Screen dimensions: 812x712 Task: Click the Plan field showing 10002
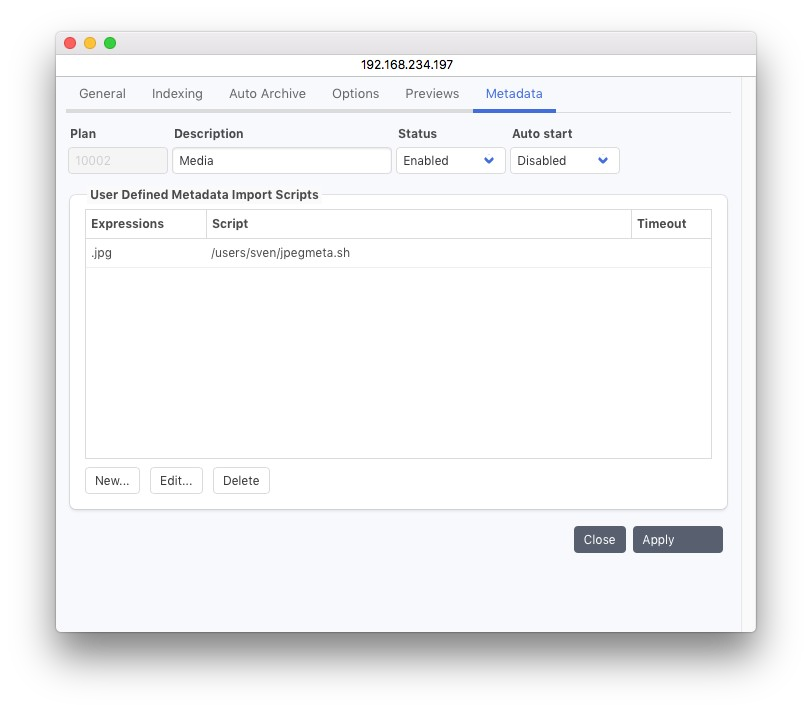click(118, 161)
